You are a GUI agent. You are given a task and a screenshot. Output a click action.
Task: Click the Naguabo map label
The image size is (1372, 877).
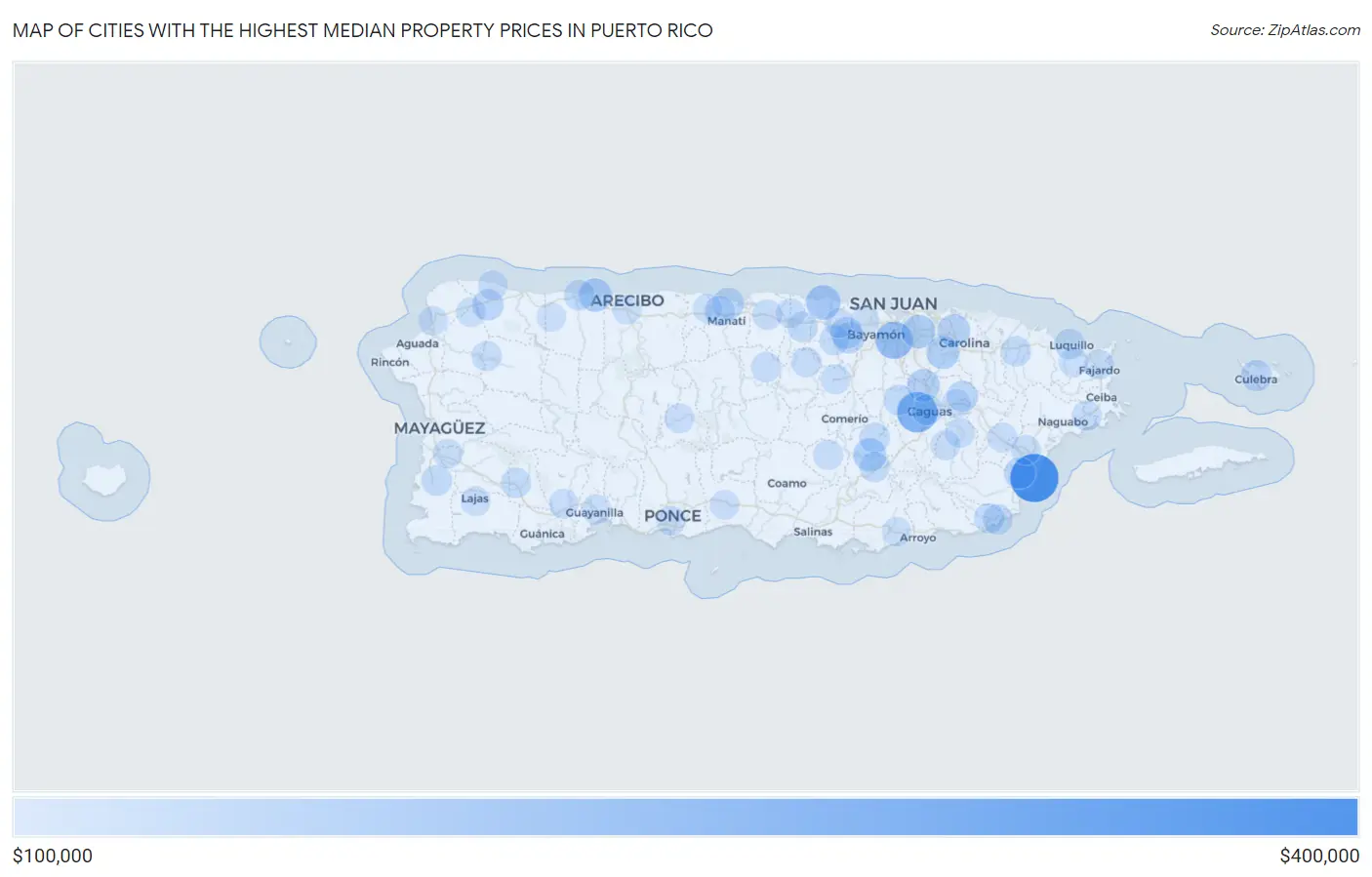(1063, 422)
